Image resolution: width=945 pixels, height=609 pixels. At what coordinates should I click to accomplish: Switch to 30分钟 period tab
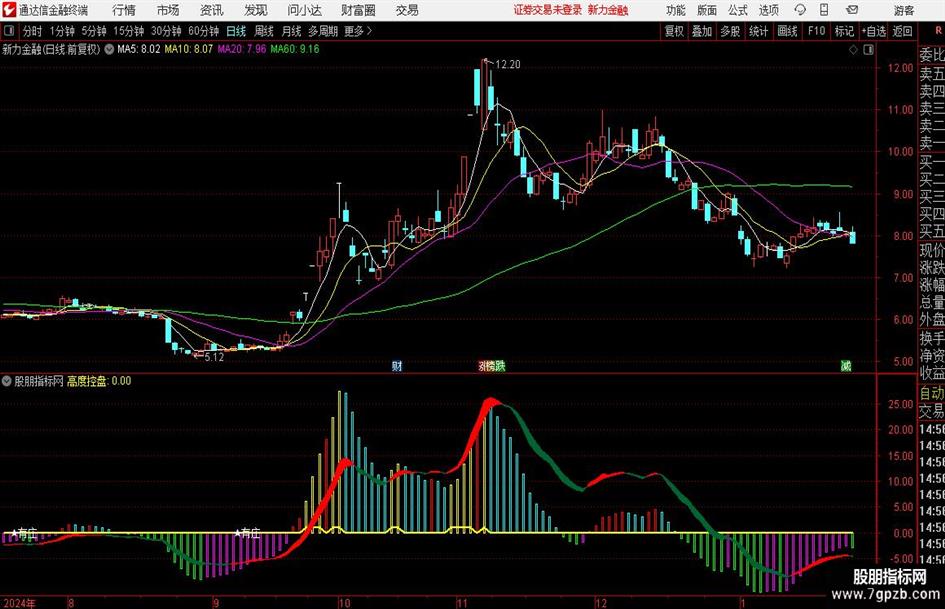166,31
